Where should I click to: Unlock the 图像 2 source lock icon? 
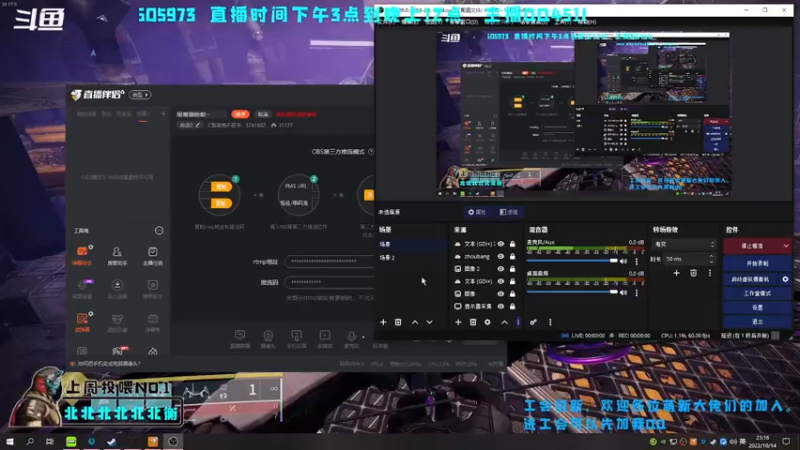[512, 269]
